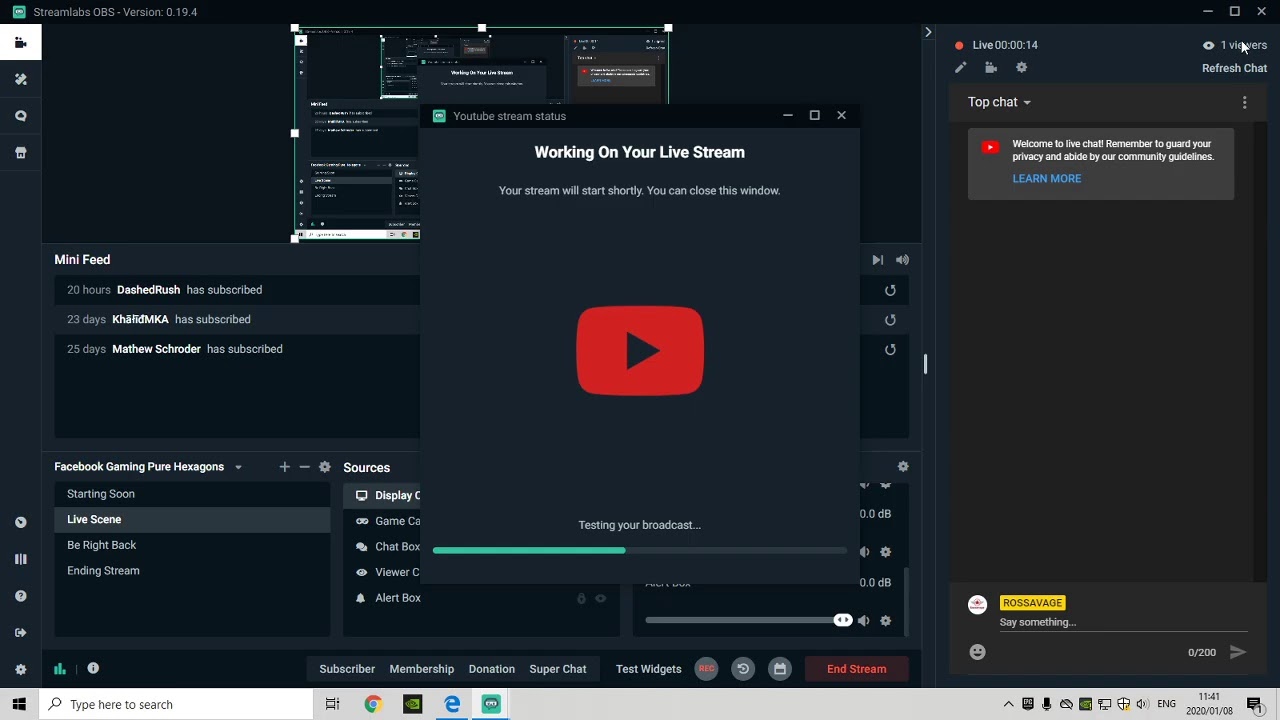The image size is (1280, 720).
Task: Replay DashedRush subscription alert
Action: pyautogui.click(x=890, y=290)
